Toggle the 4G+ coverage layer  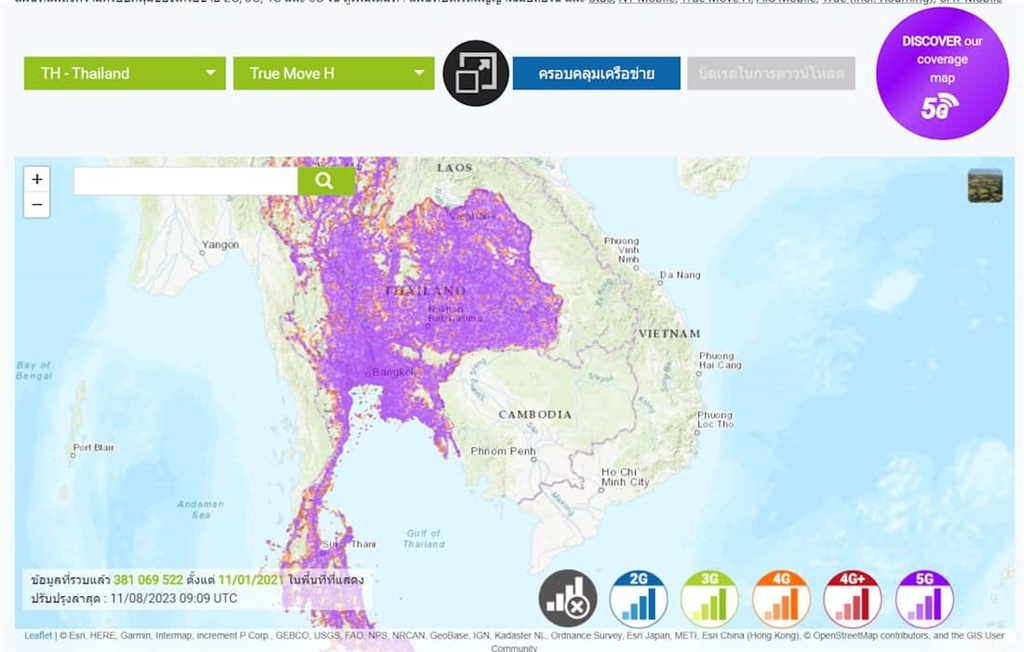click(x=852, y=598)
